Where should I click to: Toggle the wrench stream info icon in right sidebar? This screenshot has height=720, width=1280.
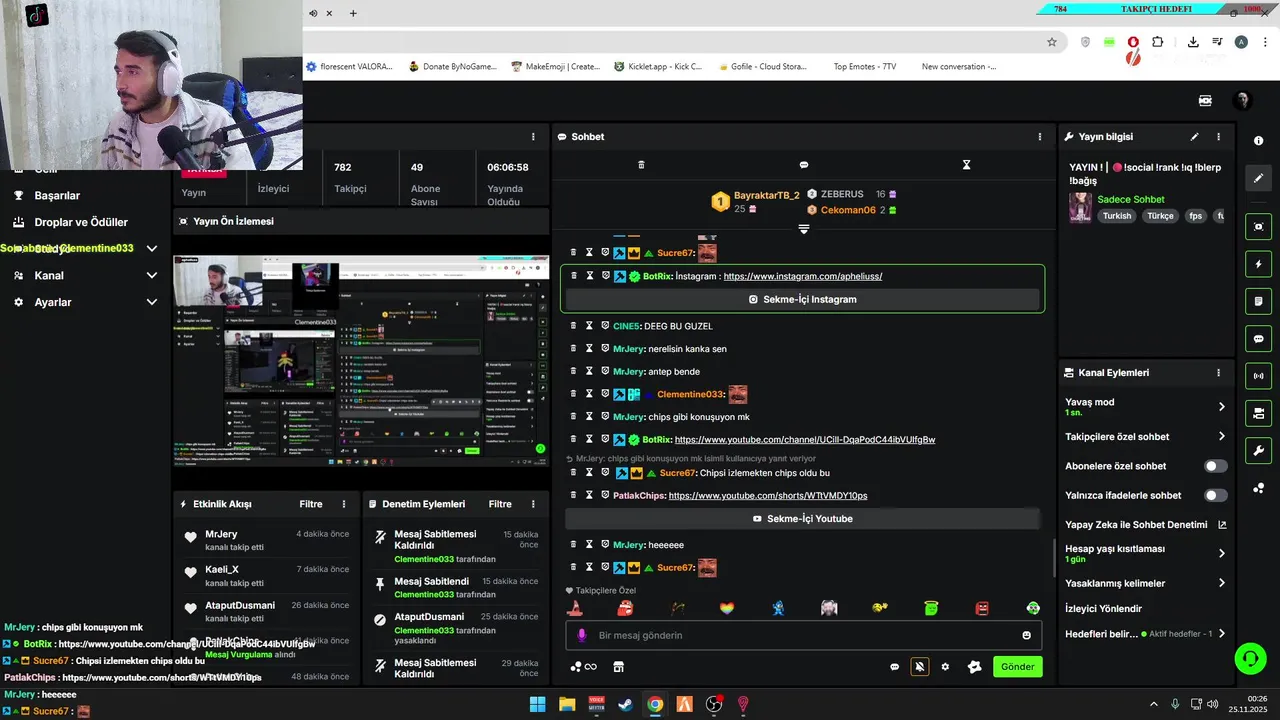[x=1258, y=450]
